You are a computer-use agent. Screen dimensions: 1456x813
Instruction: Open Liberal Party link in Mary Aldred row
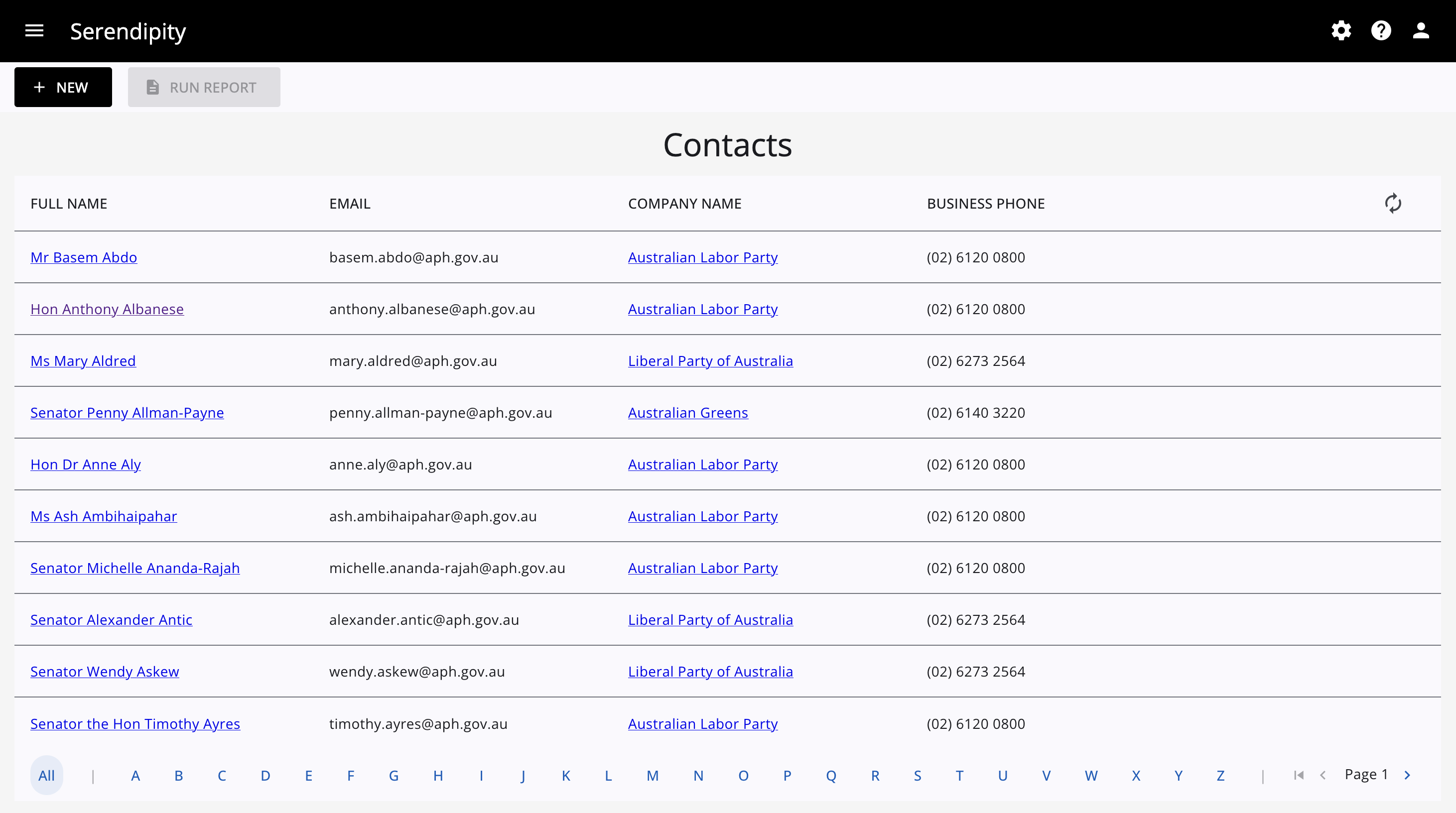[710, 360]
